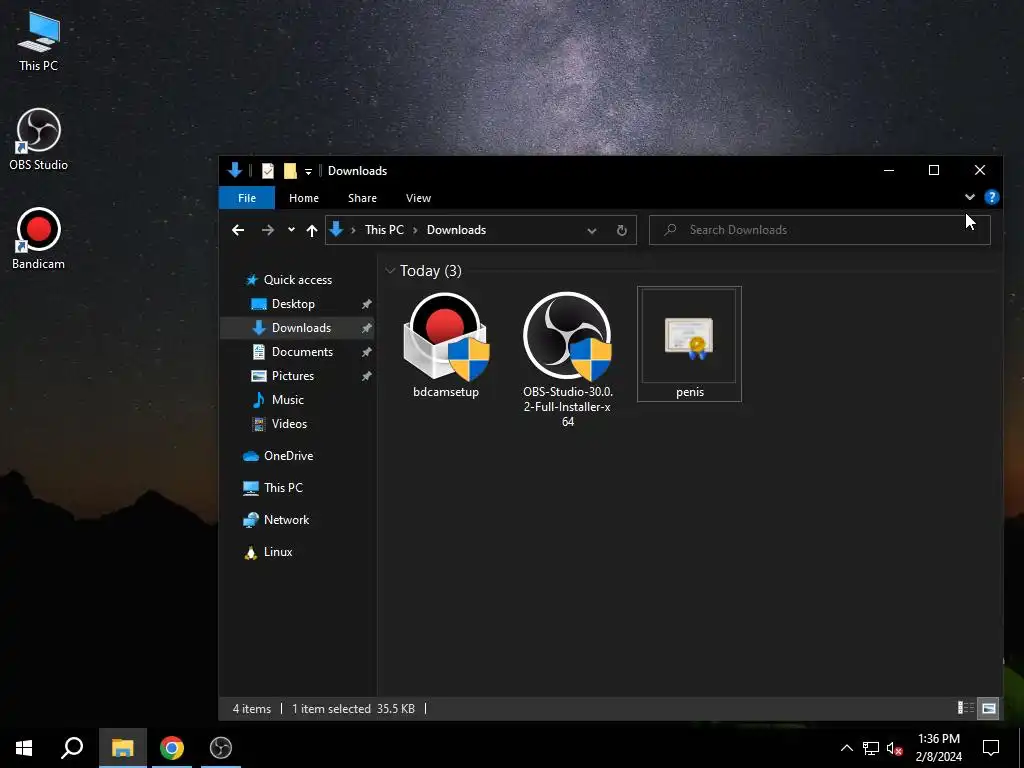This screenshot has height=768, width=1024.
Task: Click OBS Studio on the taskbar
Action: (x=221, y=748)
